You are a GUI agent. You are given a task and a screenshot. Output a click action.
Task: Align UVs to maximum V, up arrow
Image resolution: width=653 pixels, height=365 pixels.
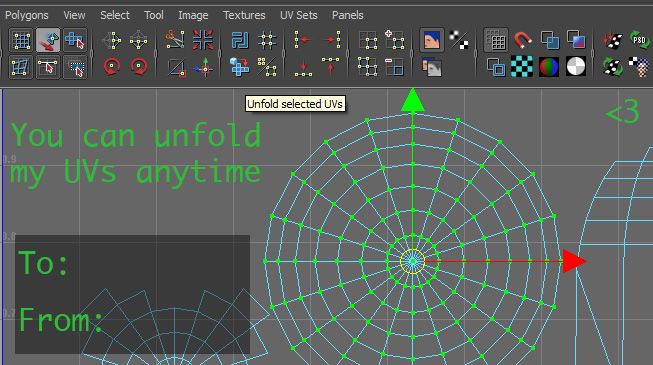tap(330, 67)
